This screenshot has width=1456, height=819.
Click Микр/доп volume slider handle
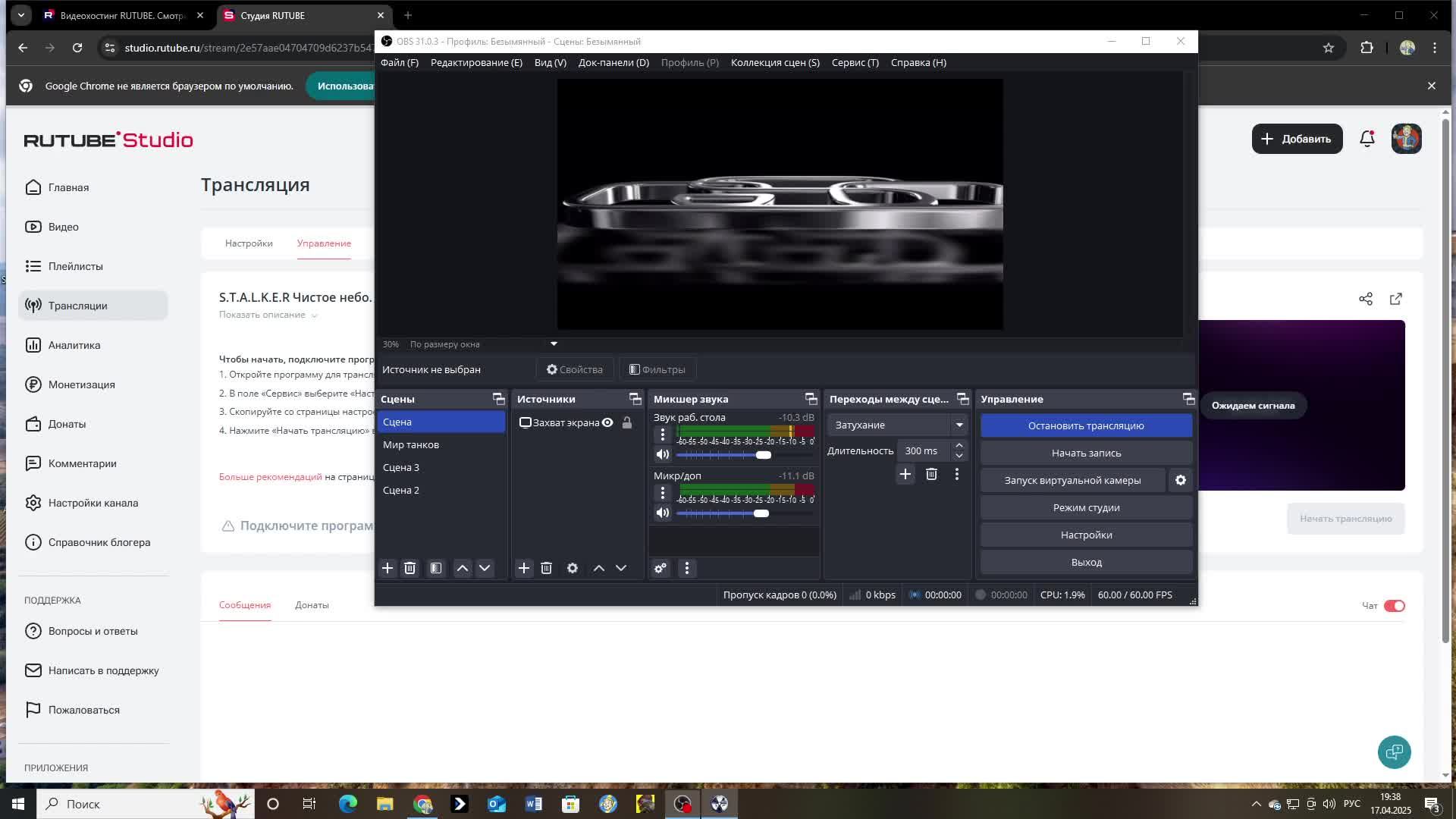pyautogui.click(x=761, y=513)
